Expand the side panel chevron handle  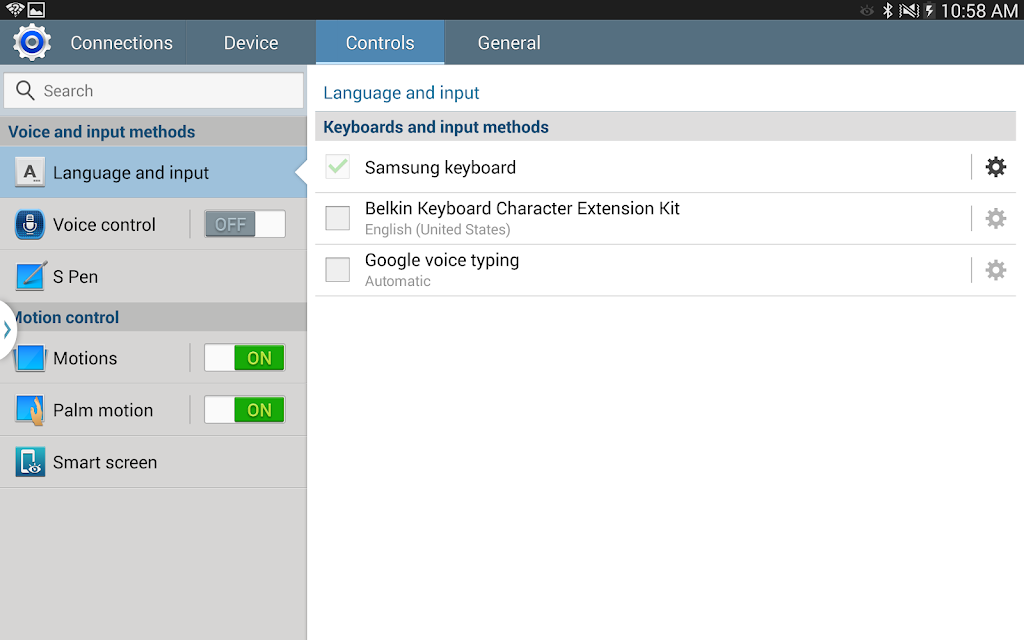[7, 330]
